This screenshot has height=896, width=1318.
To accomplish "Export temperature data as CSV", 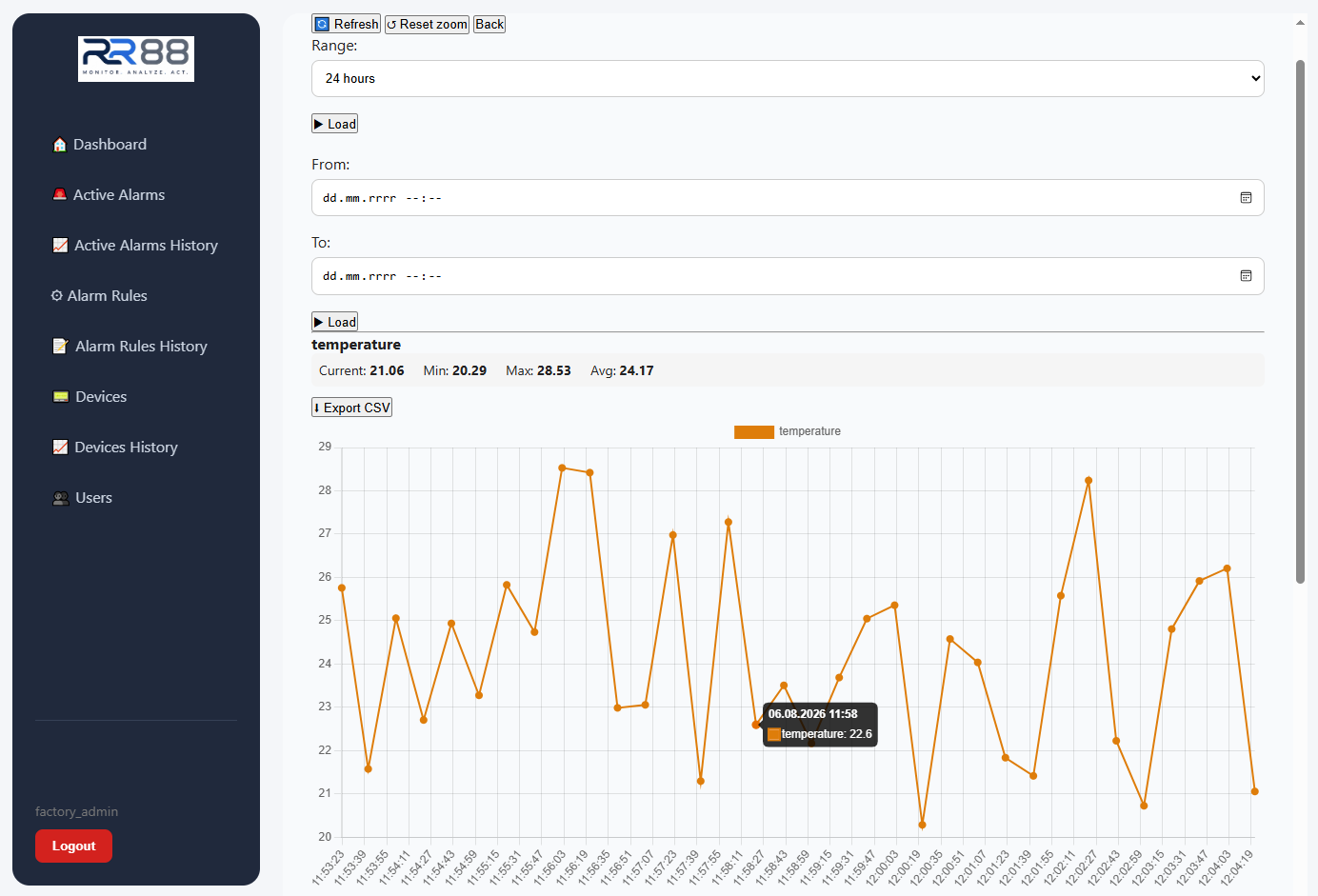I will point(351,408).
